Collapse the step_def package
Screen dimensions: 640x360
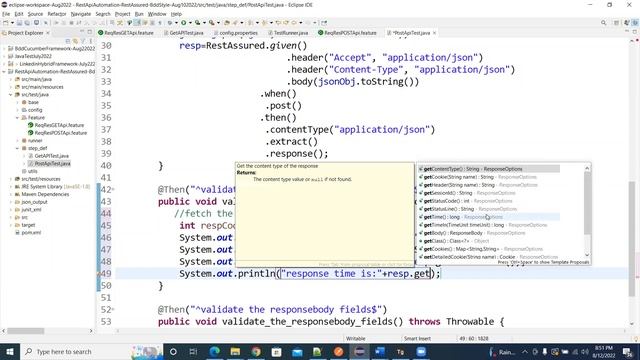pyautogui.click(x=18, y=148)
